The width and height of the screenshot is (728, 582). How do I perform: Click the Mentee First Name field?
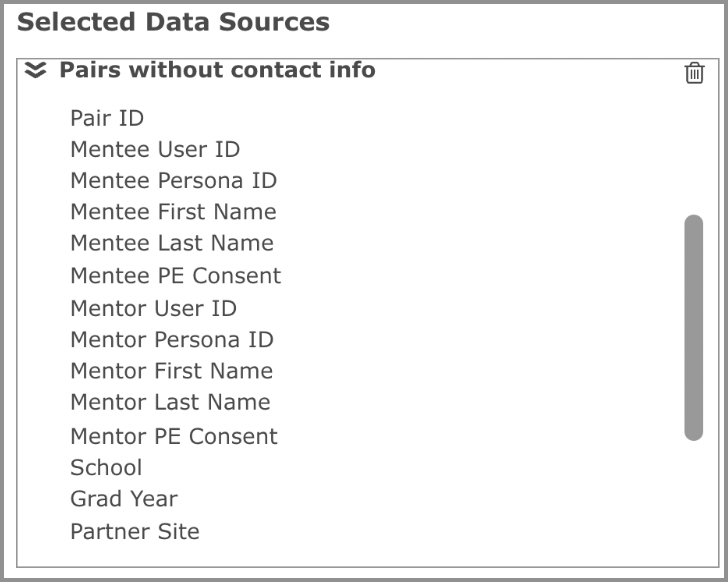pyautogui.click(x=173, y=211)
